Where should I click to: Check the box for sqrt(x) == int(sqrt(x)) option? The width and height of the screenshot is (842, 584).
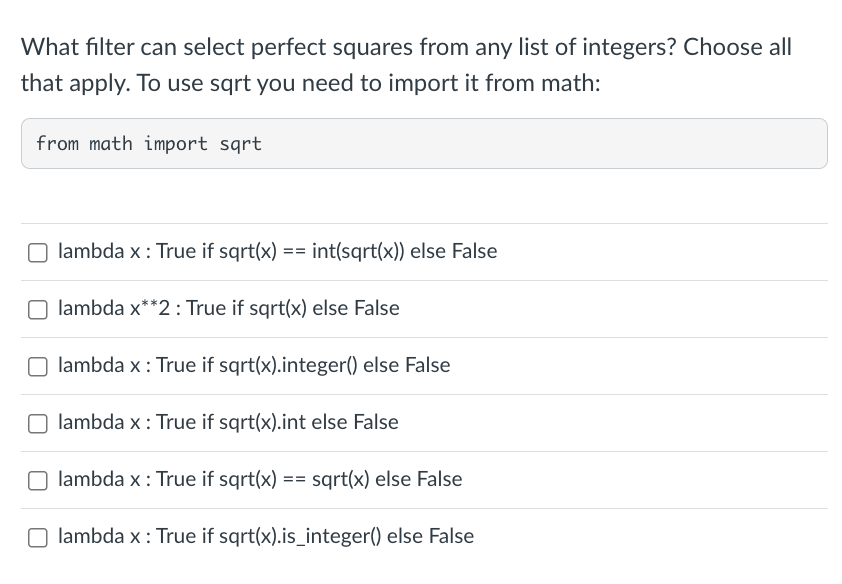coord(37,252)
